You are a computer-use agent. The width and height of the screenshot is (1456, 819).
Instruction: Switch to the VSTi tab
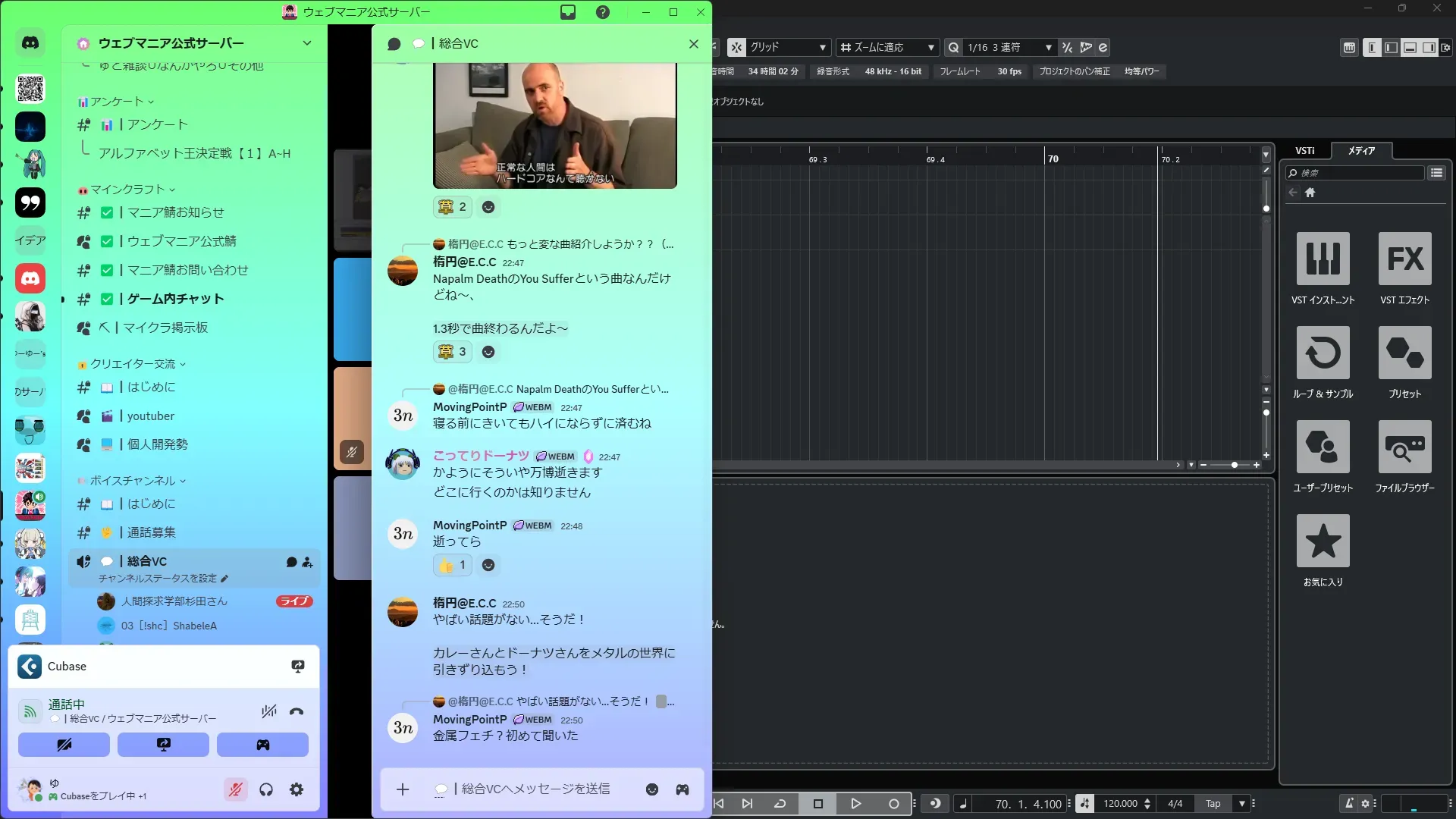(1304, 150)
